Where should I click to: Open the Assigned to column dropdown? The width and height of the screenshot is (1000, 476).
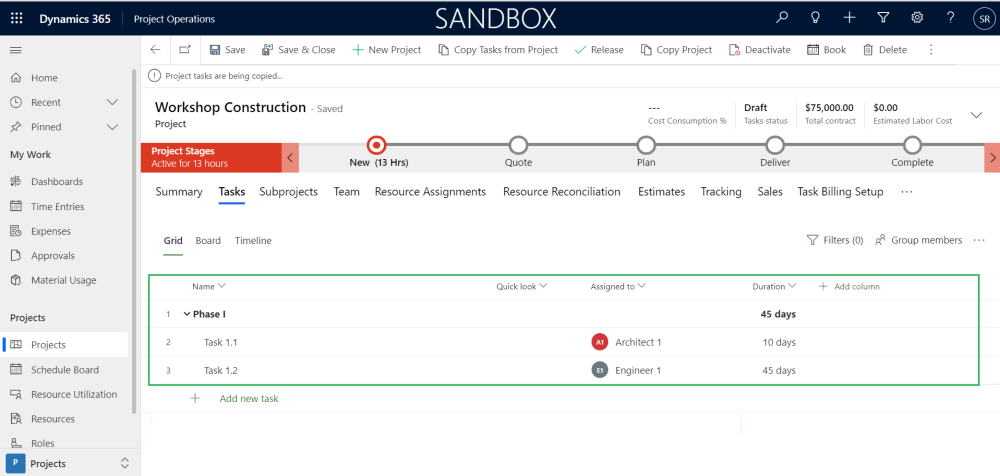point(642,286)
